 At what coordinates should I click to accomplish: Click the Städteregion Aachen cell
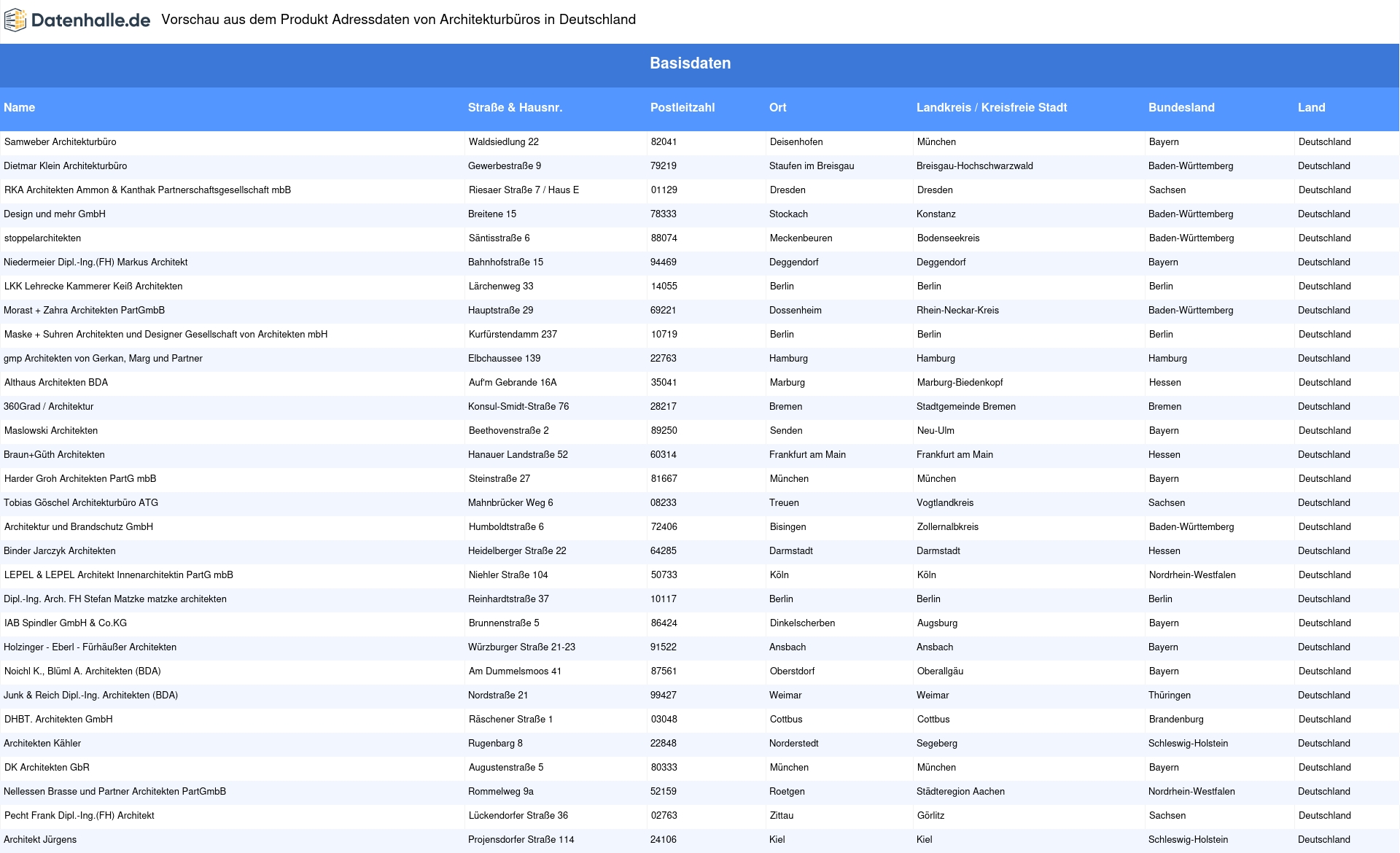coord(960,792)
